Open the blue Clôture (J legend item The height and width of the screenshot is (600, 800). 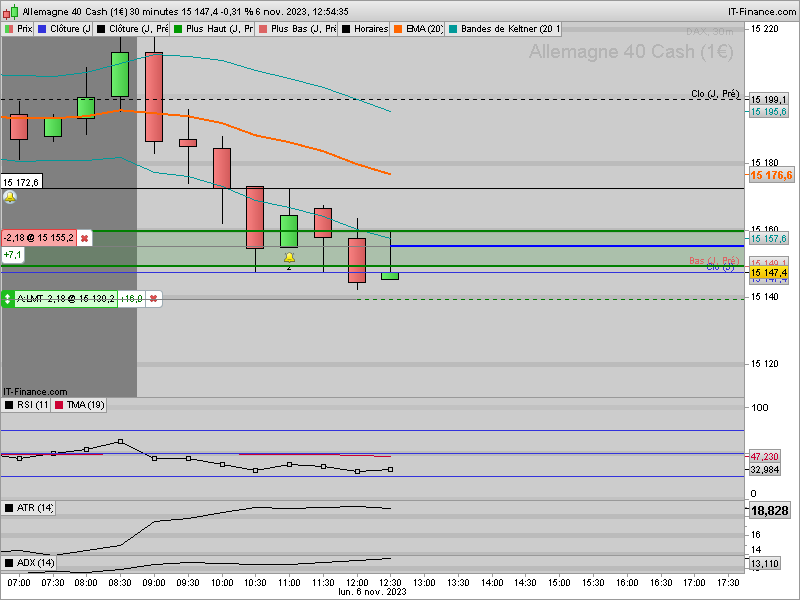coord(64,29)
